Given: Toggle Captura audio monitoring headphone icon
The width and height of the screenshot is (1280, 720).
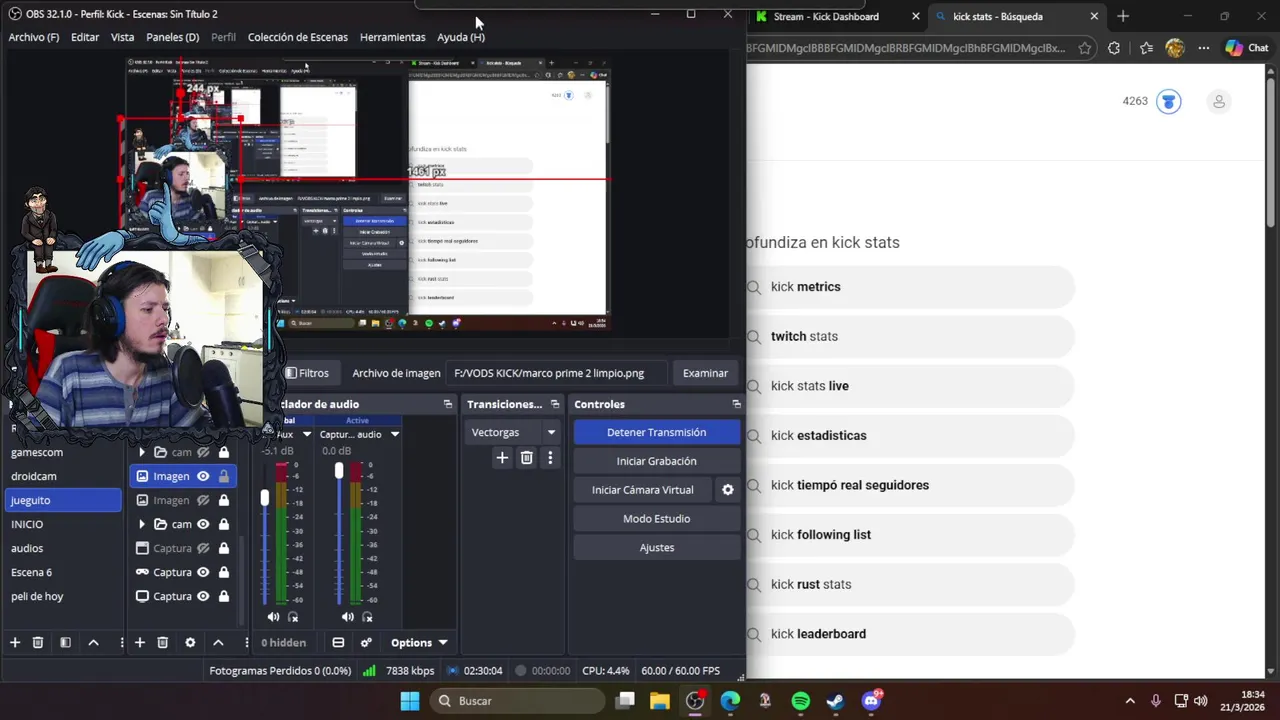Looking at the screenshot, I should 368,617.
